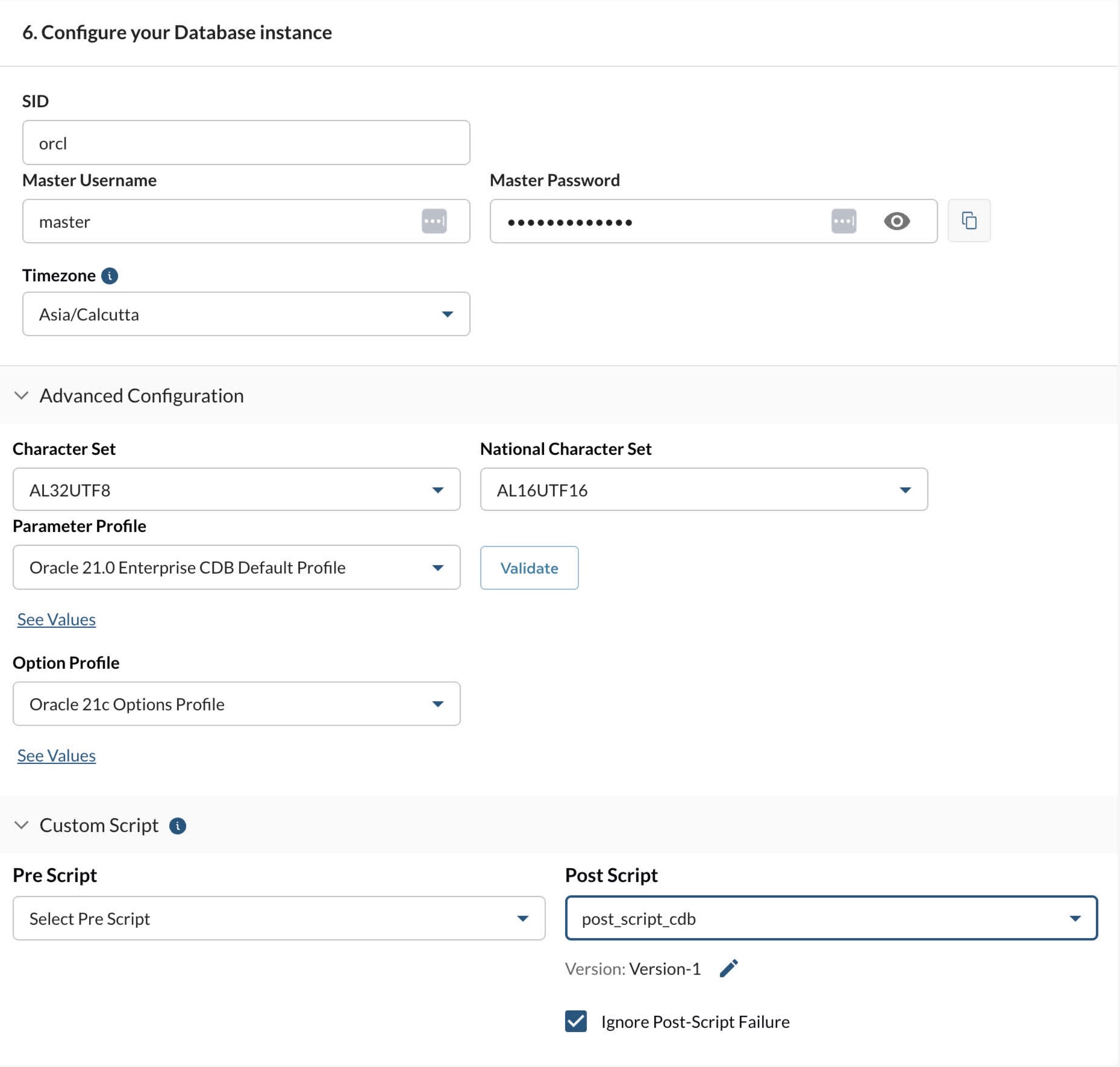Click the copy password icon

pos(969,221)
